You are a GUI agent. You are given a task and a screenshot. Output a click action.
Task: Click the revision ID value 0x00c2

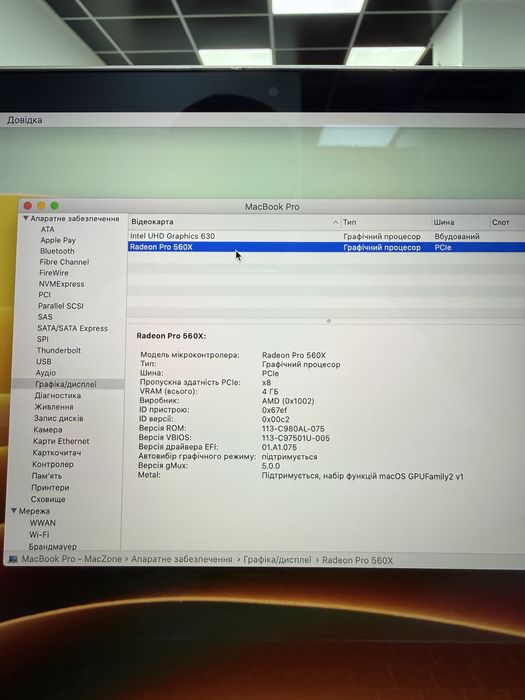point(275,419)
